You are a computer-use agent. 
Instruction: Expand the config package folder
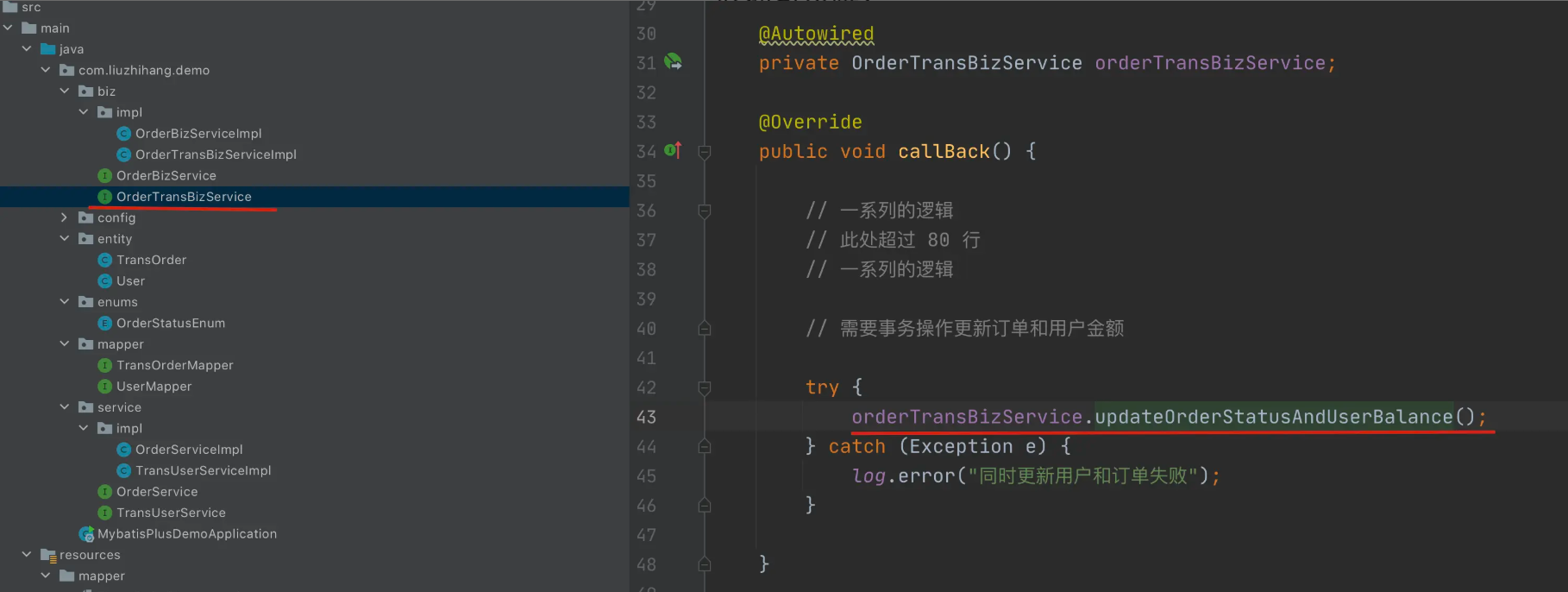click(64, 217)
